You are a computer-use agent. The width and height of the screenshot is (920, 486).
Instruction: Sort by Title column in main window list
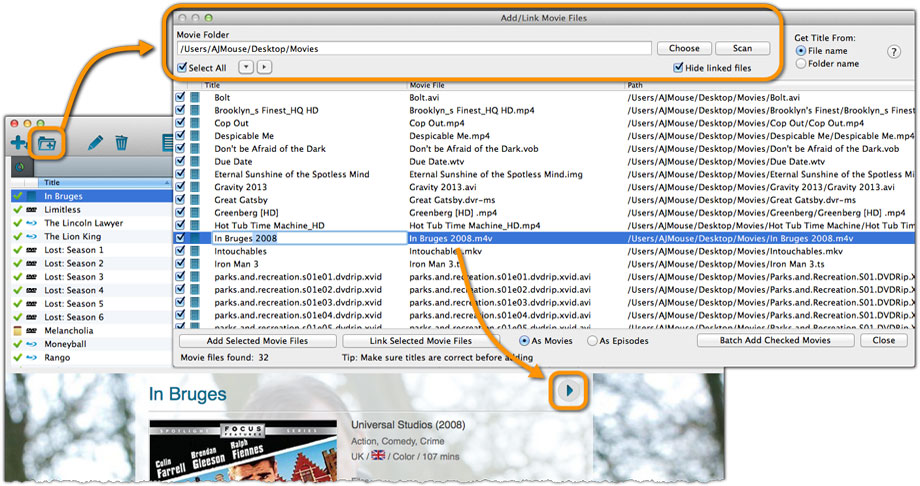coord(104,183)
